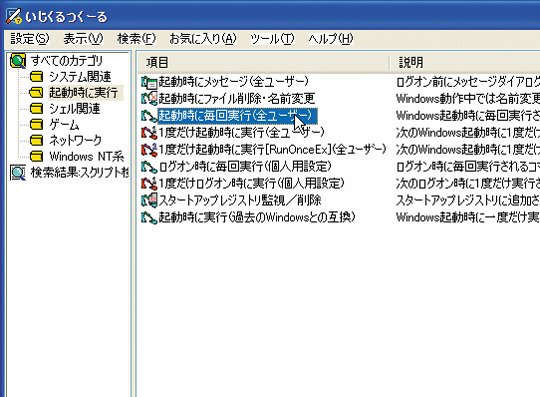Screen dimensions: 540x397
Task: Click the 検索結果 magnifier icon
Action: tap(18, 173)
